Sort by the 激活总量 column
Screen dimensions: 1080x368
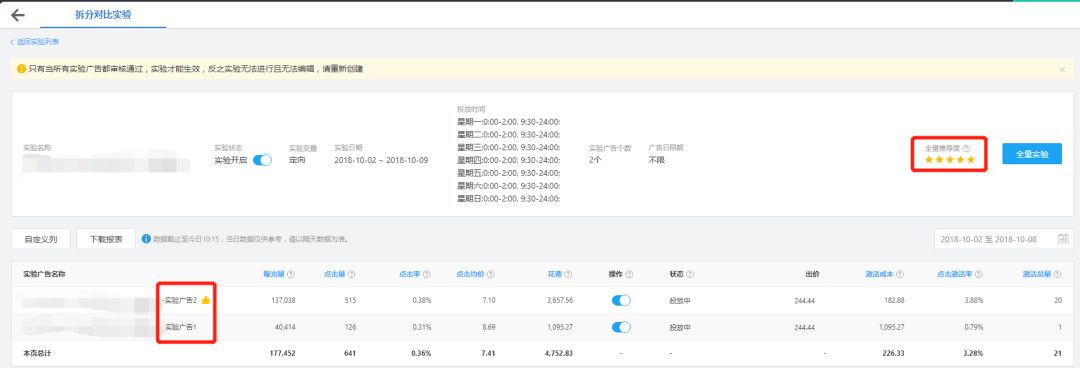[x=1037, y=274]
